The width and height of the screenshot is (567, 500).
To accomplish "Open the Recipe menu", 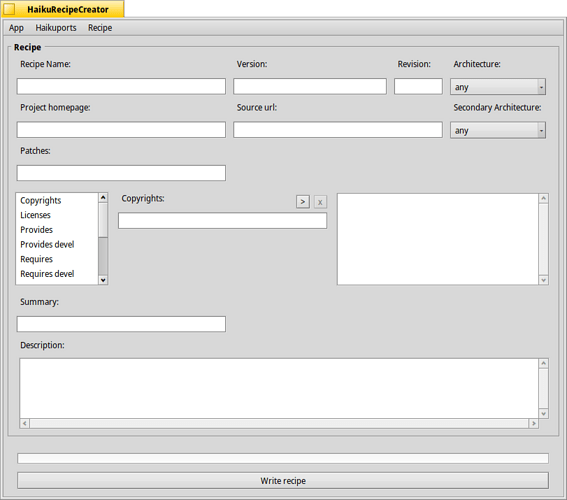I will click(x=100, y=28).
